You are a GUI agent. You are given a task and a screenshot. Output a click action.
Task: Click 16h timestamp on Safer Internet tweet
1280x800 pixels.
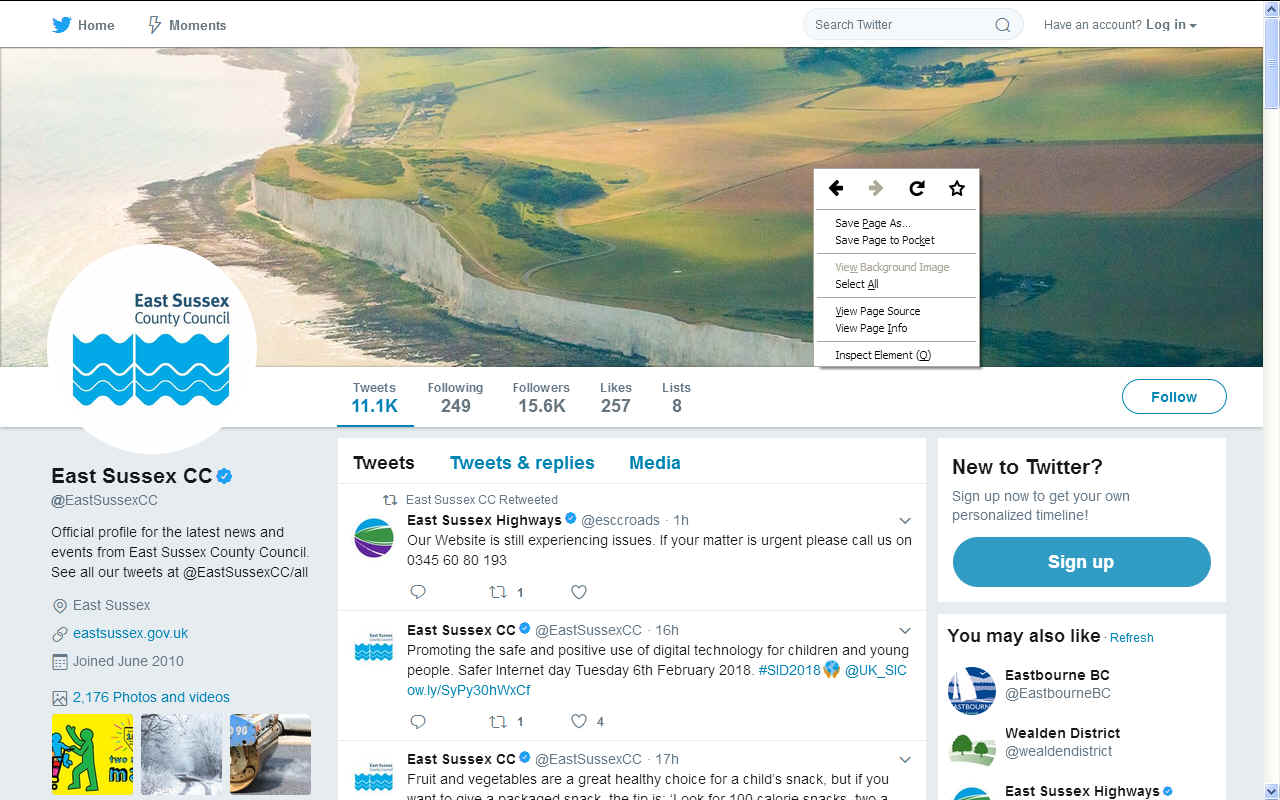[667, 630]
